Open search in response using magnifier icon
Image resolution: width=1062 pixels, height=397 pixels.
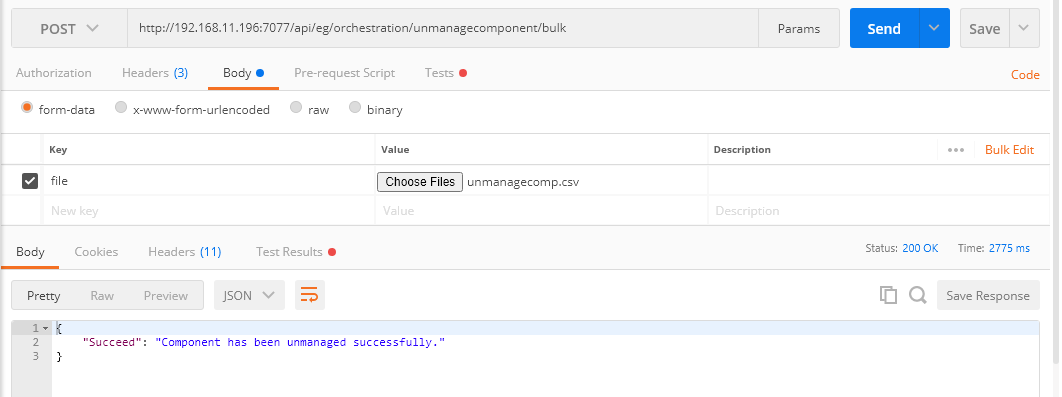point(918,295)
